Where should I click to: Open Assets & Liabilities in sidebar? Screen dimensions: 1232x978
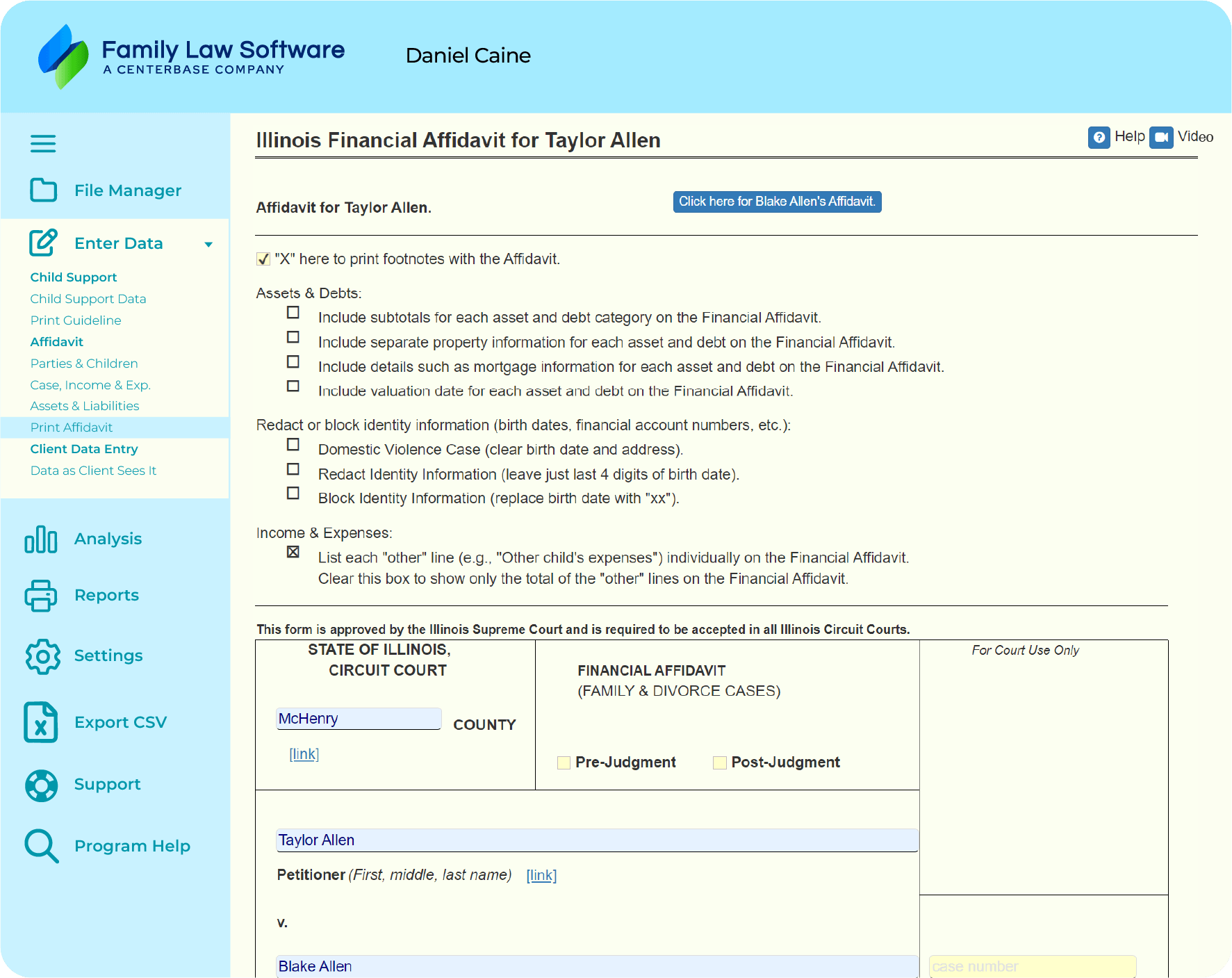point(85,406)
